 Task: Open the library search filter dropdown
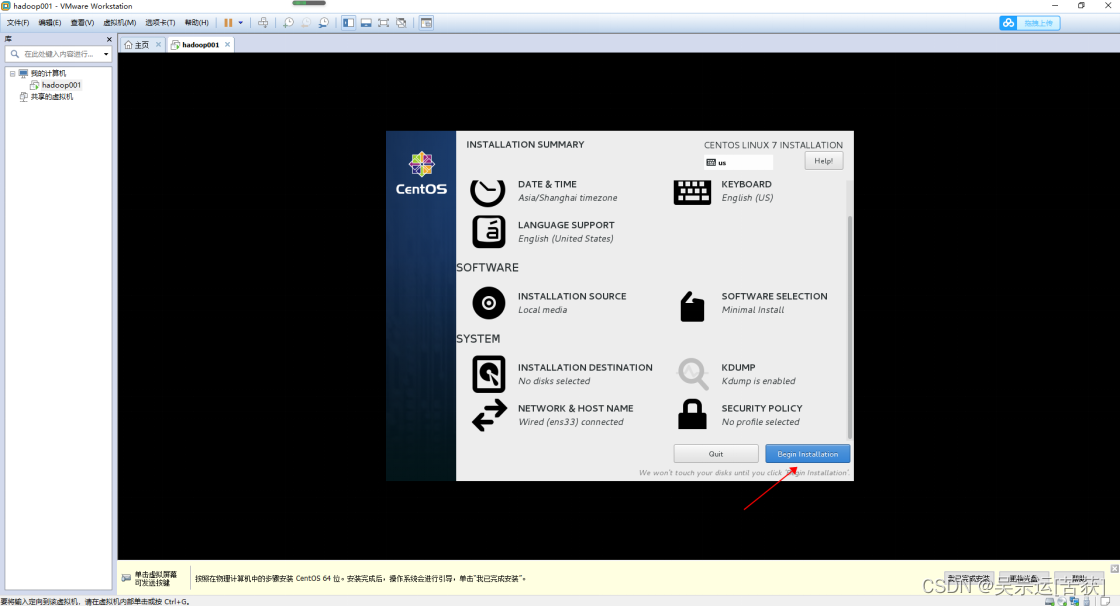point(106,54)
